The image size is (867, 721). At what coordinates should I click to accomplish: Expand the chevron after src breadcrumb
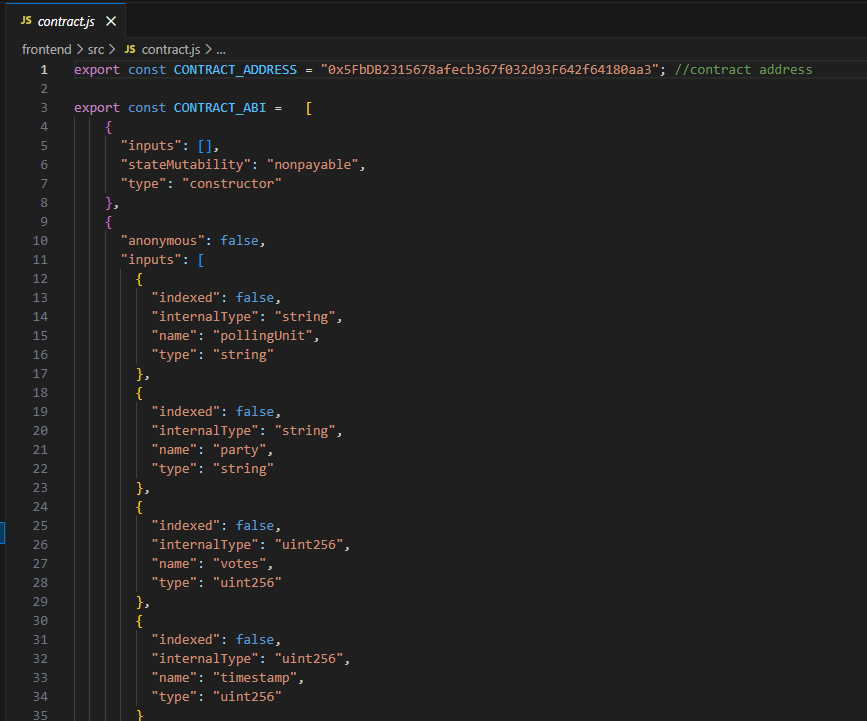point(112,49)
